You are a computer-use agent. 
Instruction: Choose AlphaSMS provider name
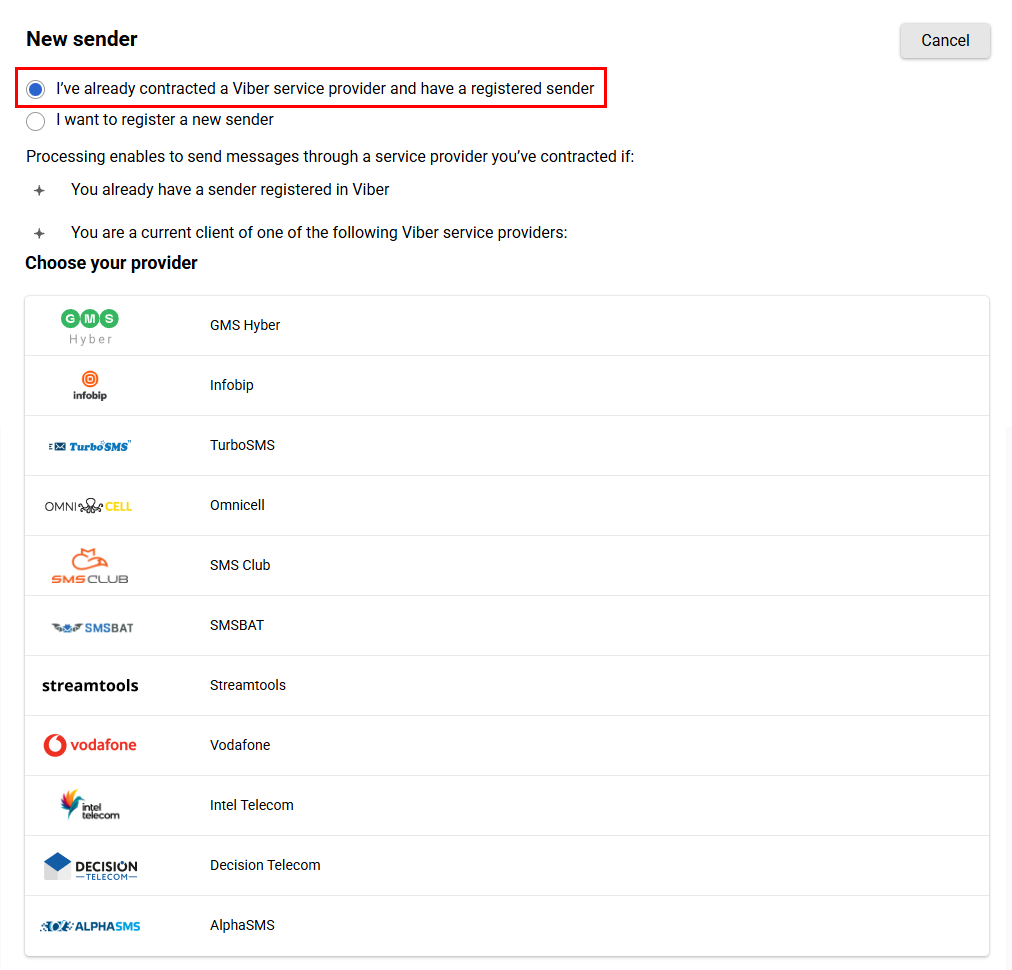(x=242, y=925)
